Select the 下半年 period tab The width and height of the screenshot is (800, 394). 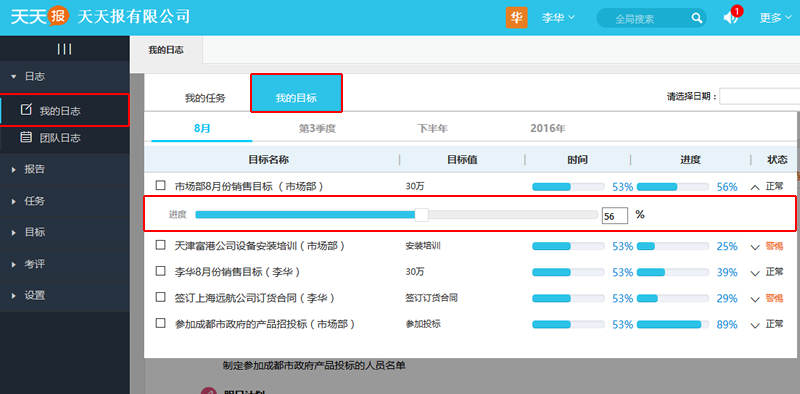point(432,129)
